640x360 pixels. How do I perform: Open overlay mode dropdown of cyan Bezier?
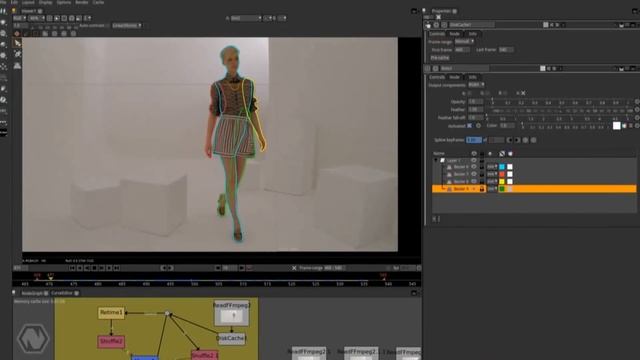pyautogui.click(x=492, y=167)
